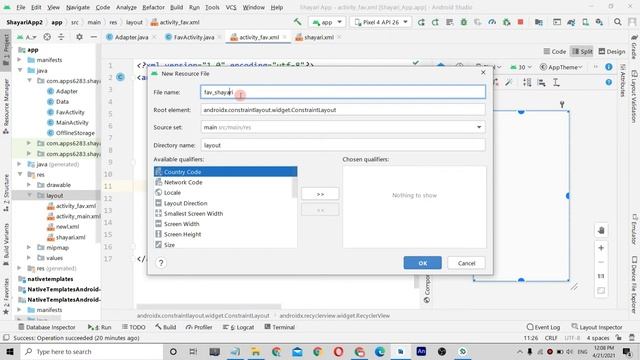The image size is (640, 360).
Task: Expand the drawable folder
Action: tap(29, 185)
